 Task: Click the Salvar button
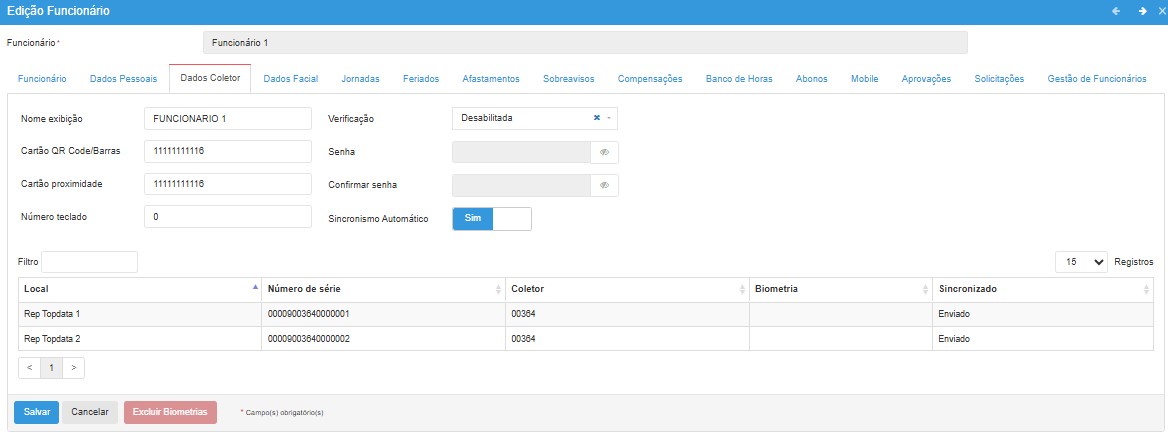coord(36,412)
